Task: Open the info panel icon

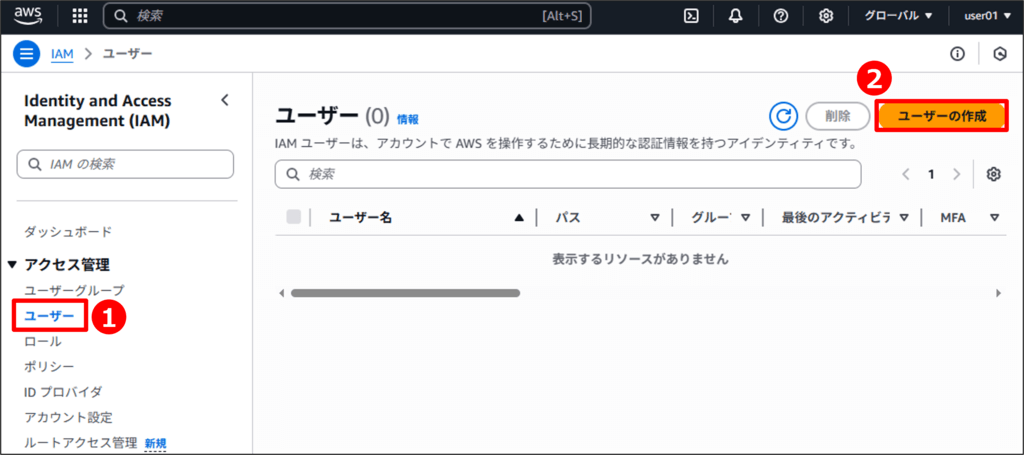Action: click(957, 54)
